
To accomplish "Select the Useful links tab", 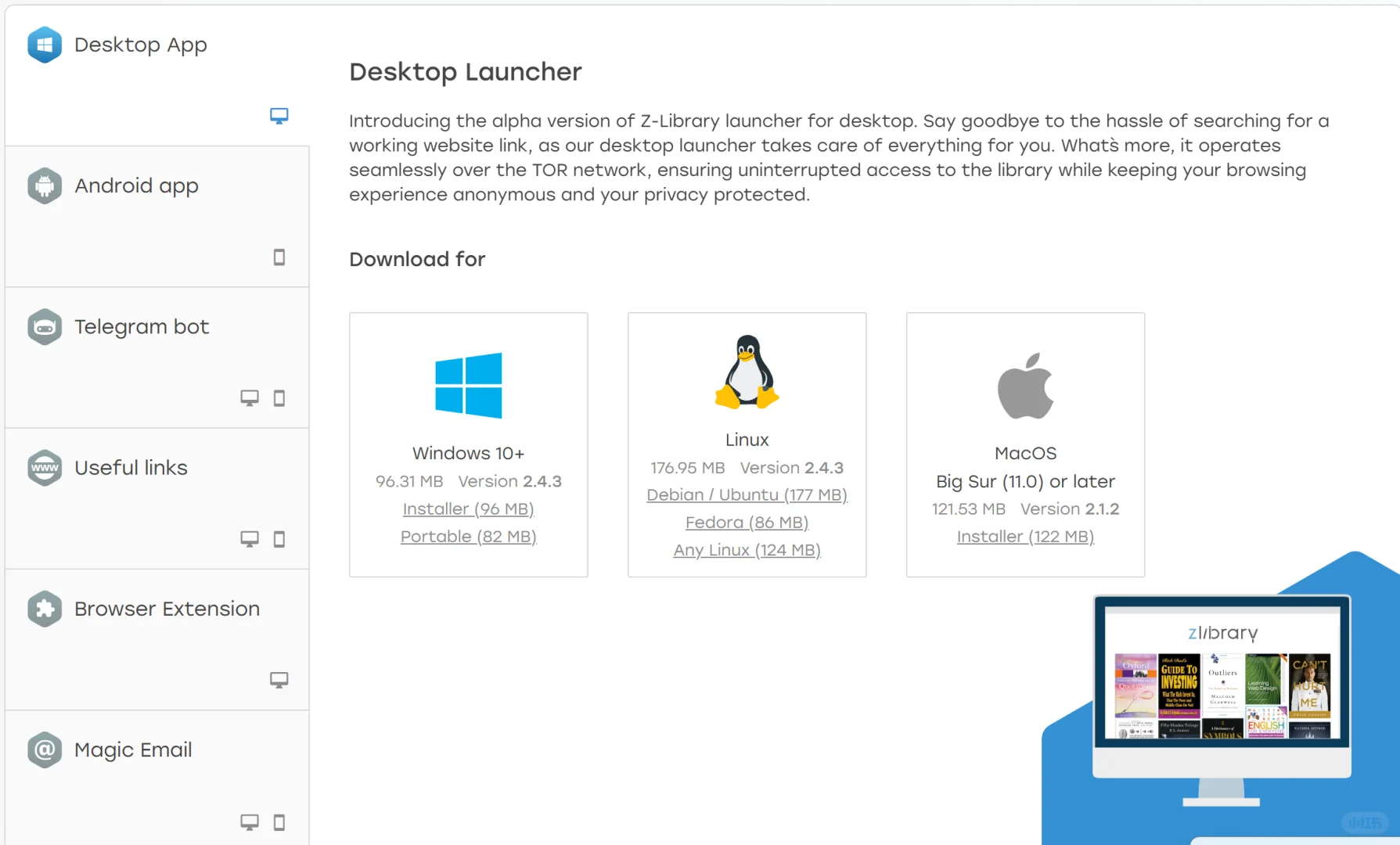I will [x=157, y=498].
